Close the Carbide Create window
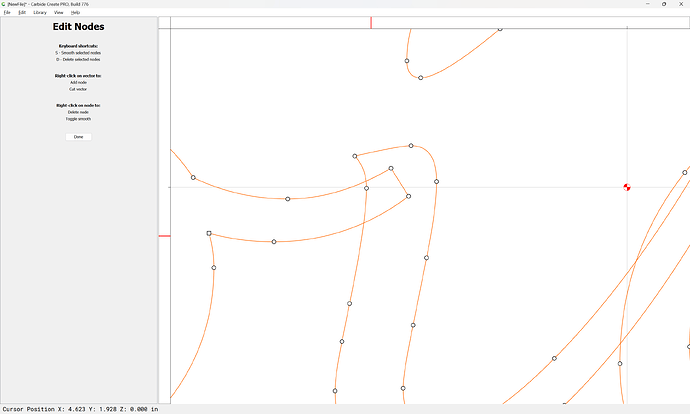 [682, 3]
